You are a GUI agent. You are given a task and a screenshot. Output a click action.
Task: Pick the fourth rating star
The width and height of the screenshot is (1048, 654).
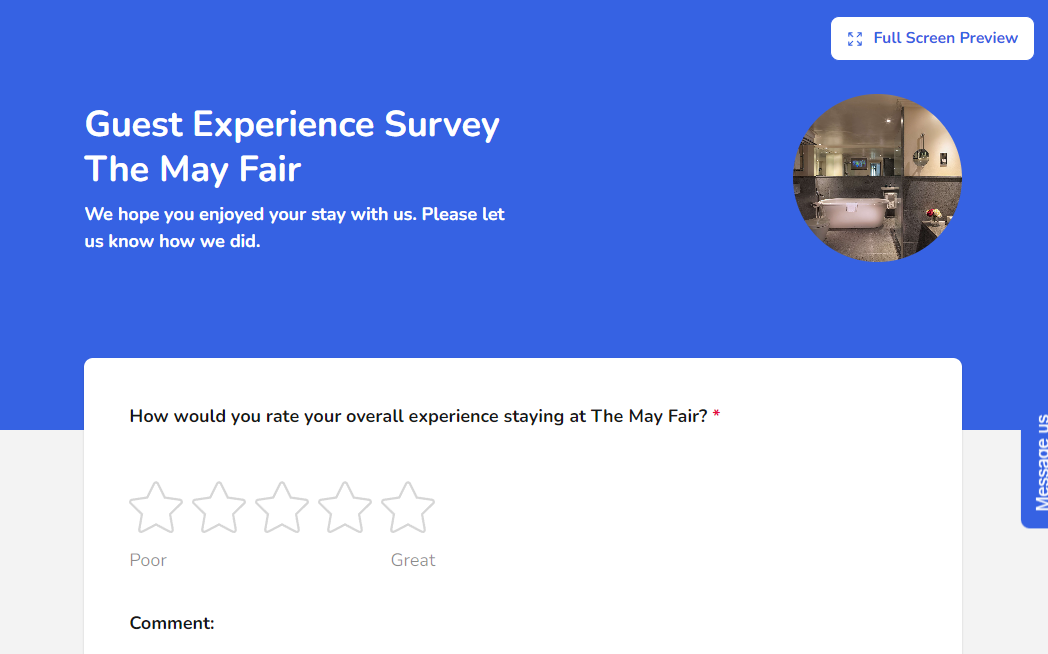(x=345, y=508)
